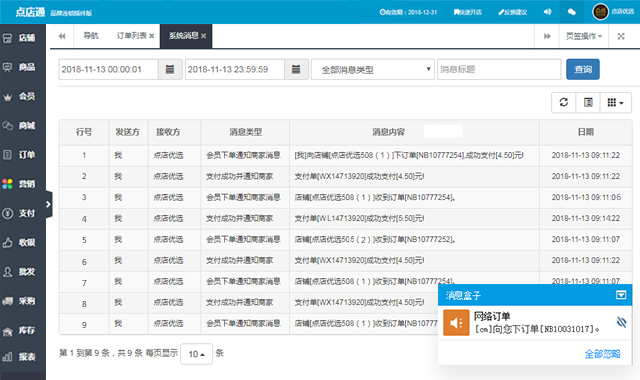
Task: Collapse the sidebar with the arrow handle
Action: (49, 204)
